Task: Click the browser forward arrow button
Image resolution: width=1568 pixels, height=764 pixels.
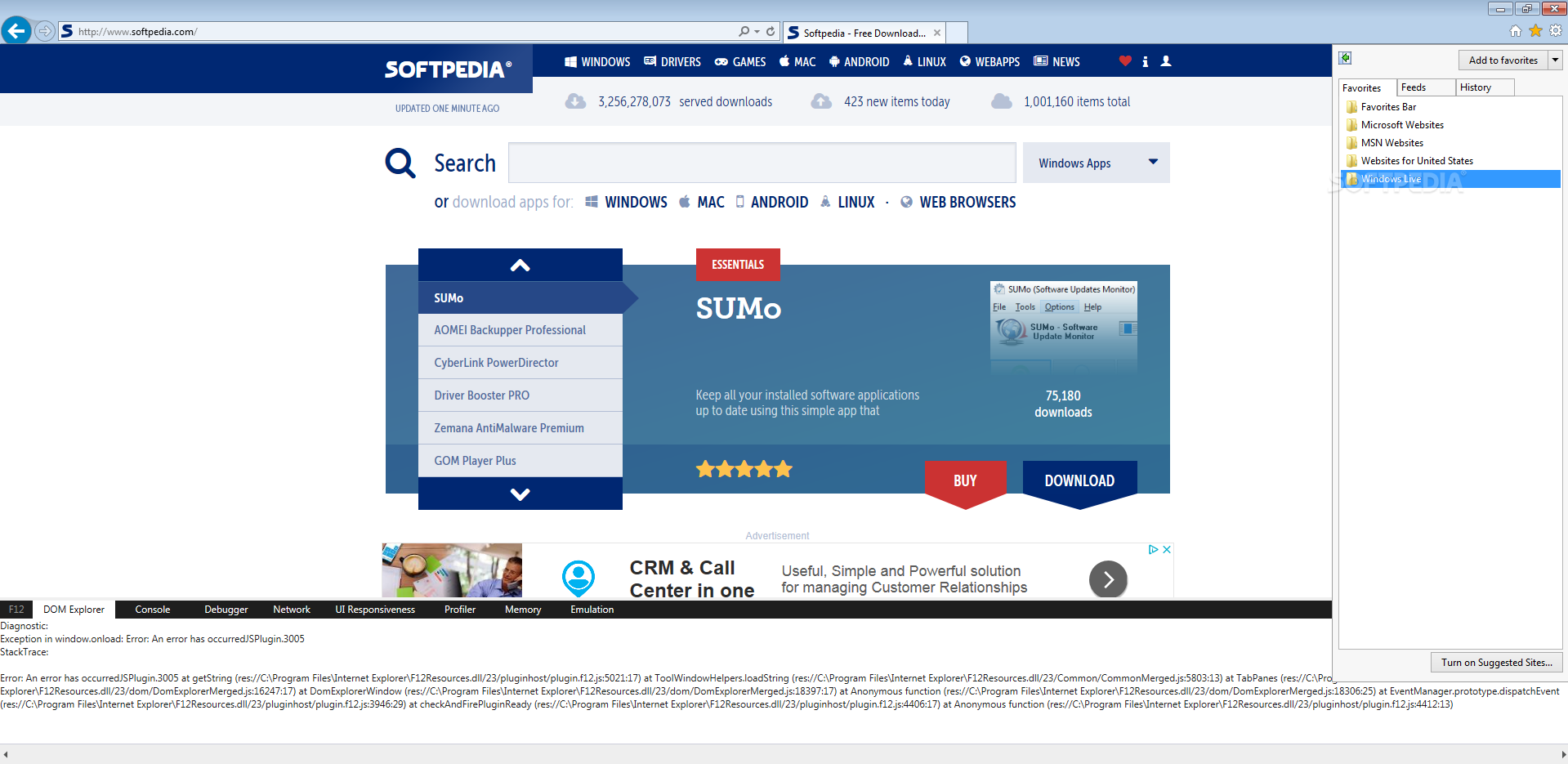Action: (45, 31)
